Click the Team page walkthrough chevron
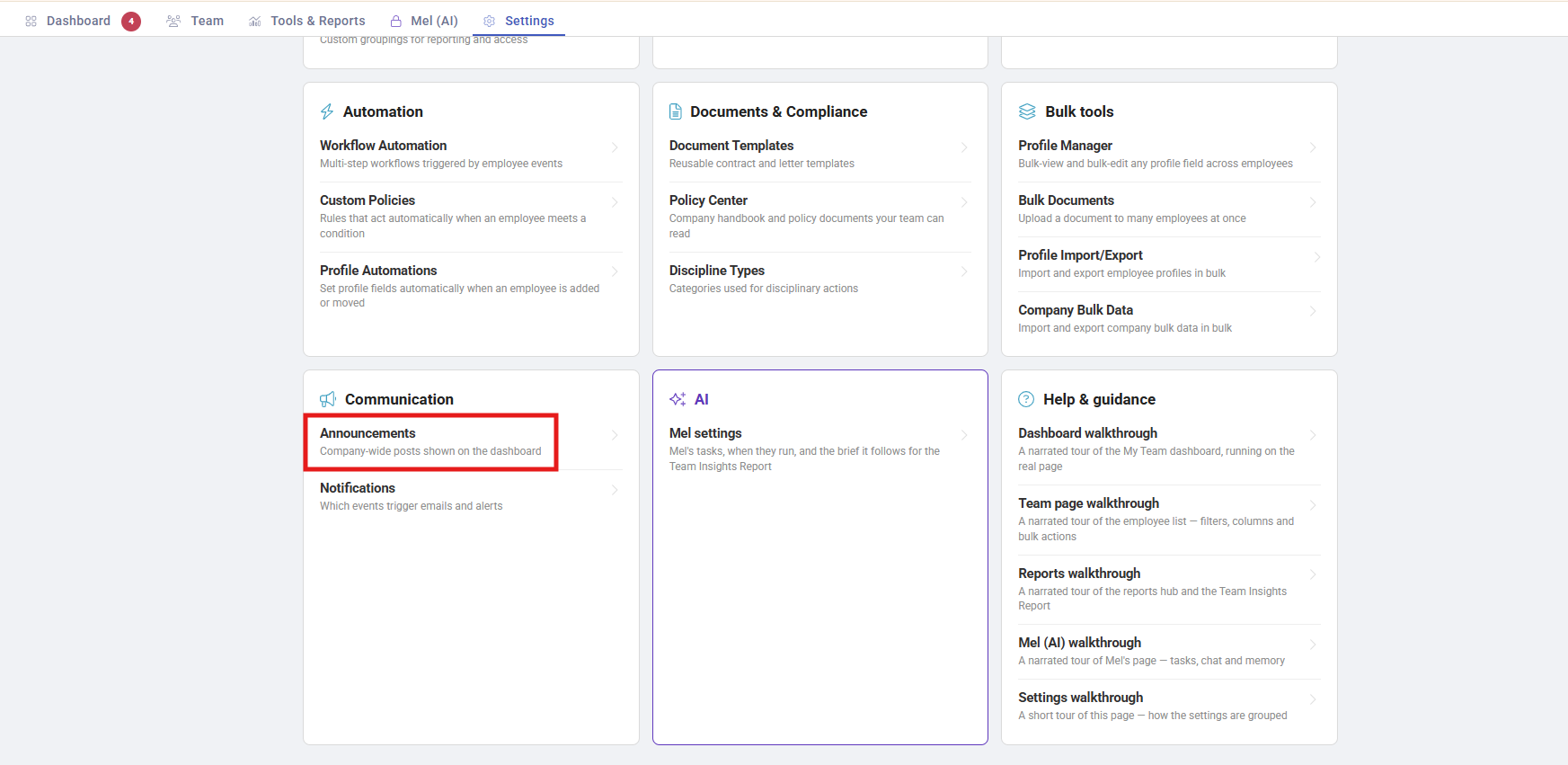Screen dimensions: 1568x765 click(x=1313, y=505)
